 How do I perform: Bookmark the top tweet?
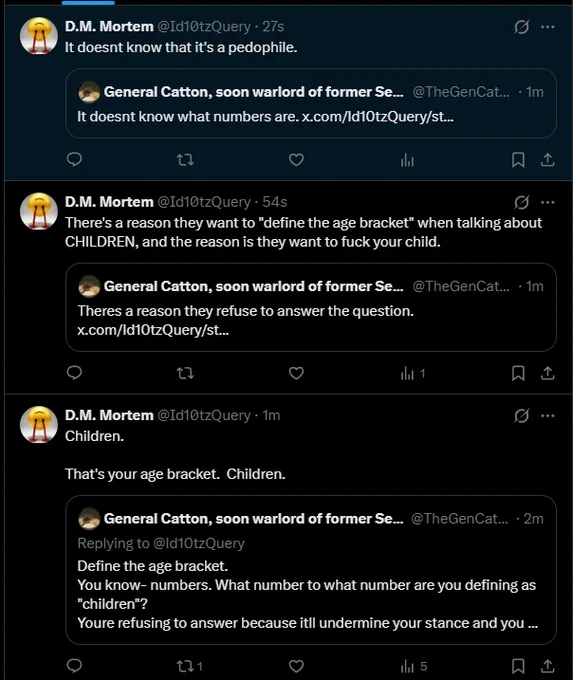[x=518, y=160]
